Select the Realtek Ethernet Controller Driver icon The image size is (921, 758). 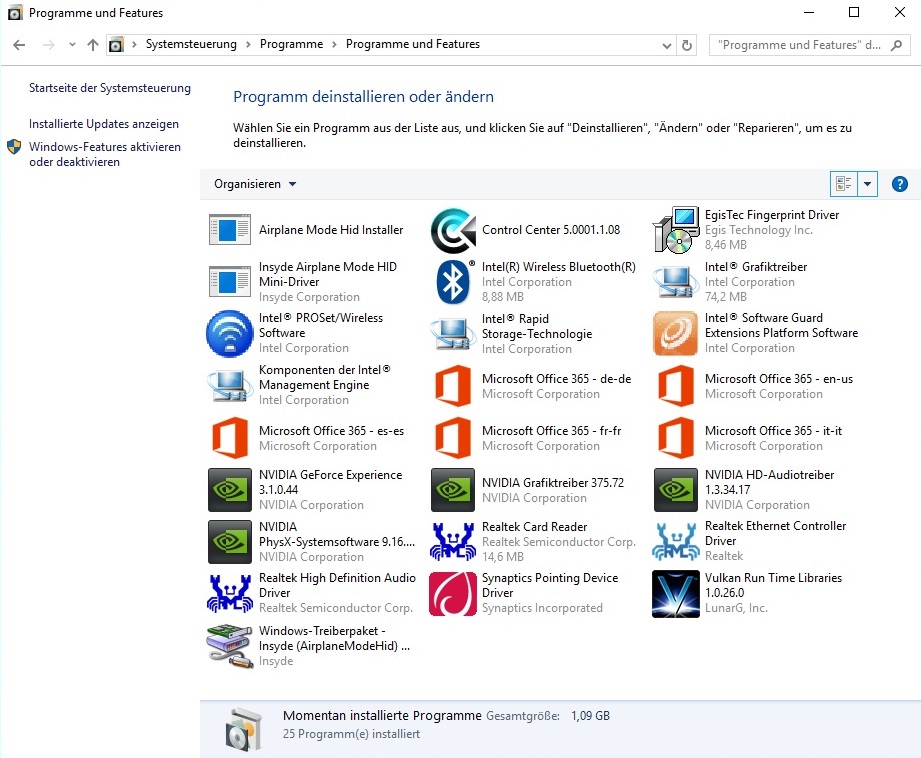click(676, 541)
